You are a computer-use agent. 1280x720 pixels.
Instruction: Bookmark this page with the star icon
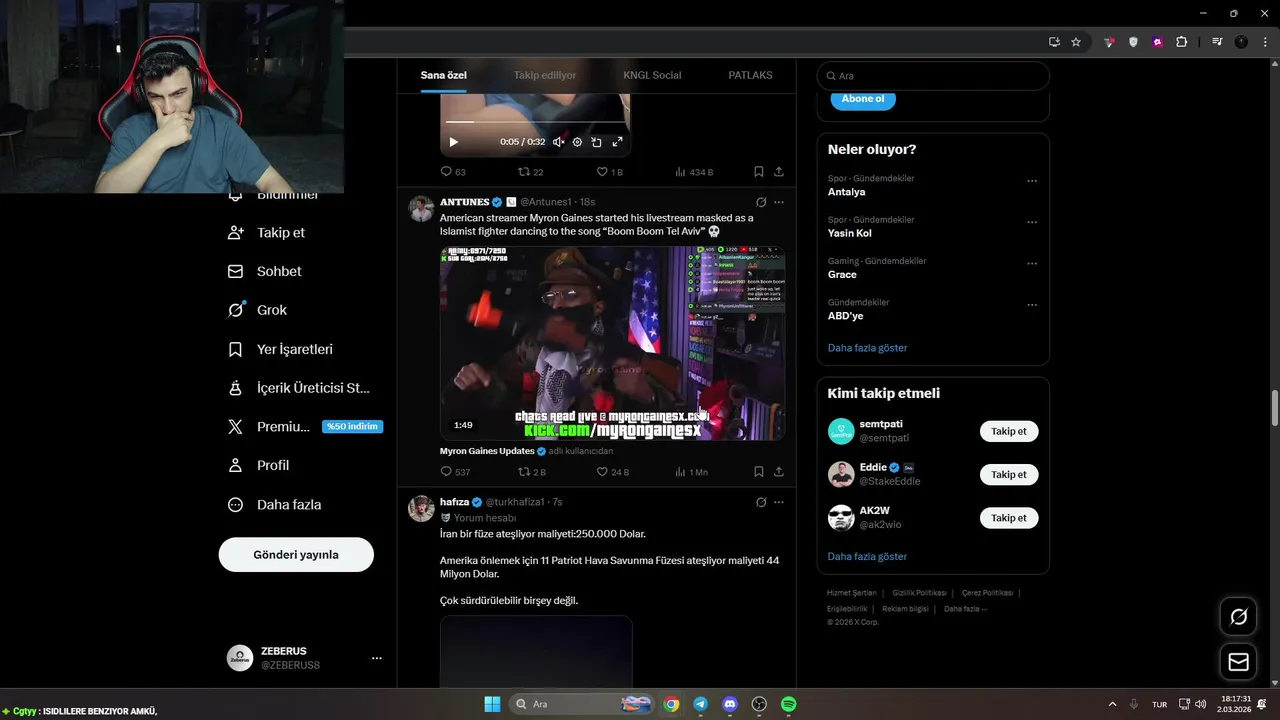(1076, 42)
